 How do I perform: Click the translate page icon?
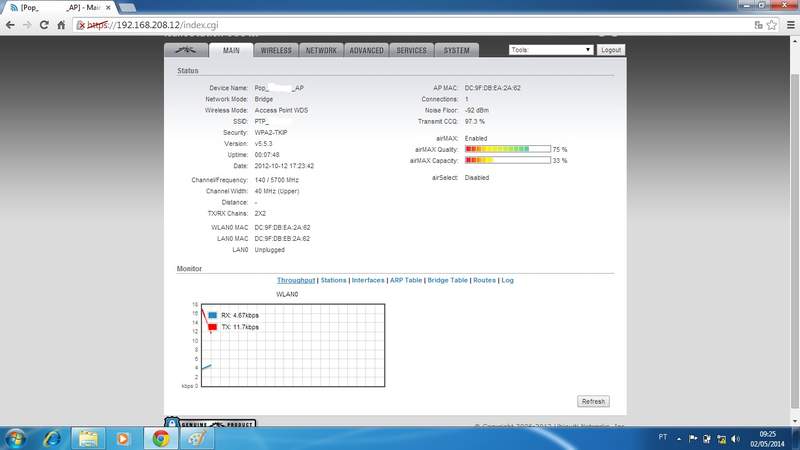[x=759, y=25]
